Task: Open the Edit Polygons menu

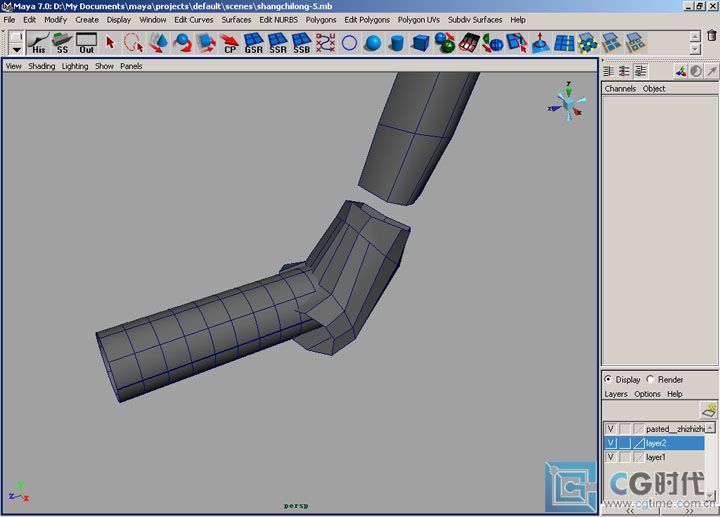Action: (367, 20)
